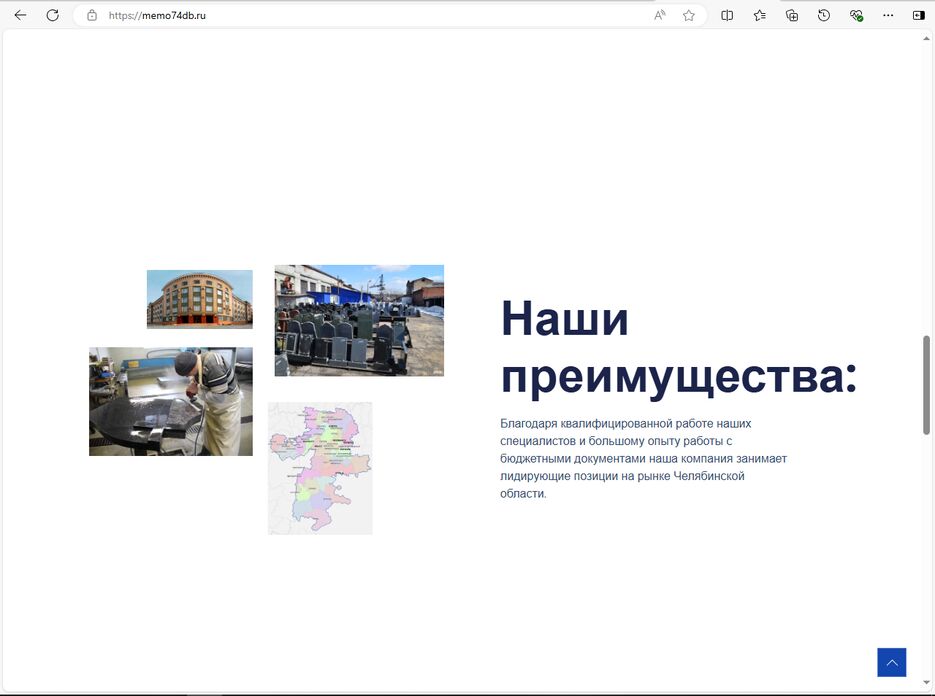Open the Favorites list
Screen dimensions: 935x696
tap(759, 15)
